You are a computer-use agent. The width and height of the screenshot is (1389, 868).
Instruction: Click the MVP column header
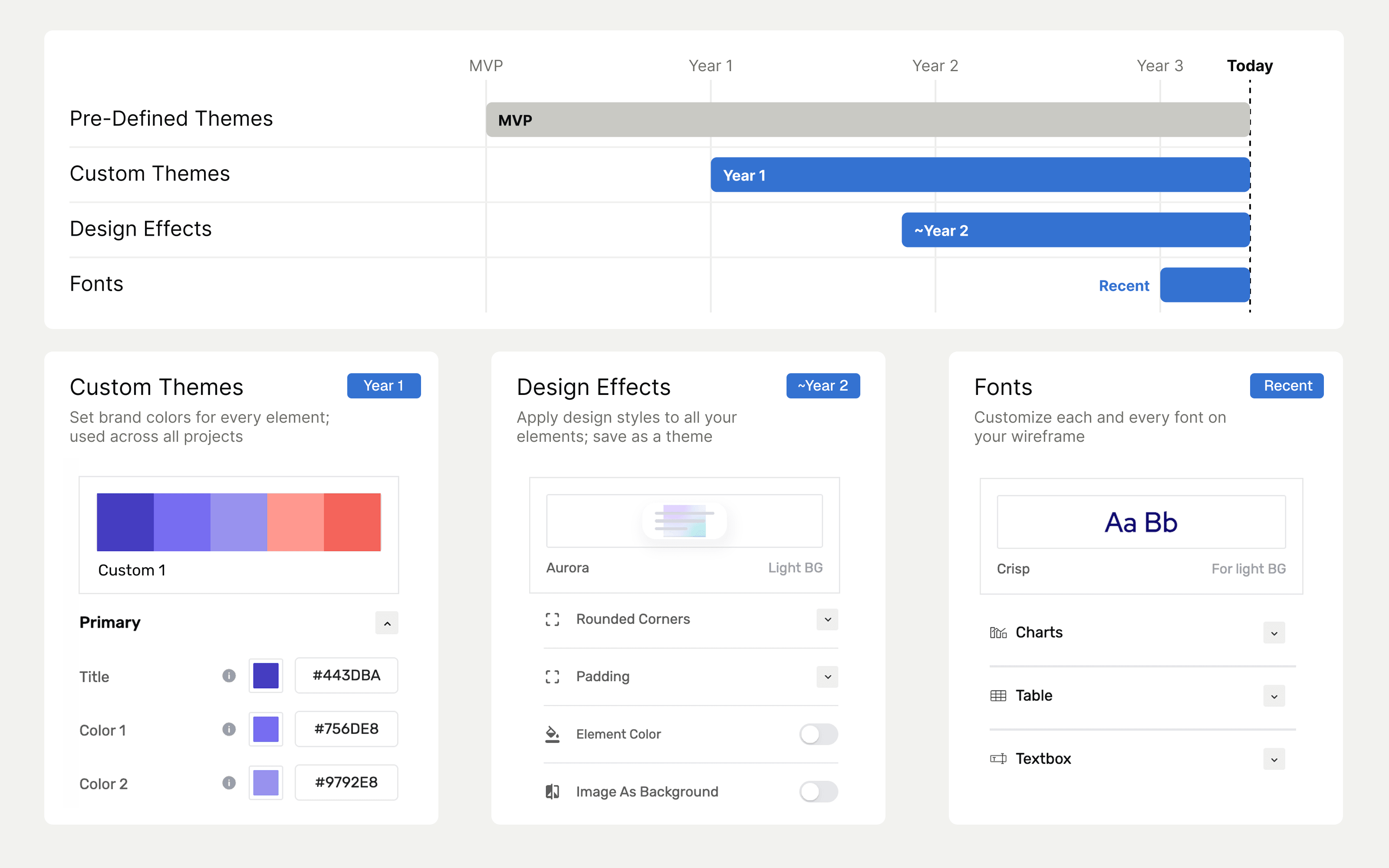click(486, 66)
